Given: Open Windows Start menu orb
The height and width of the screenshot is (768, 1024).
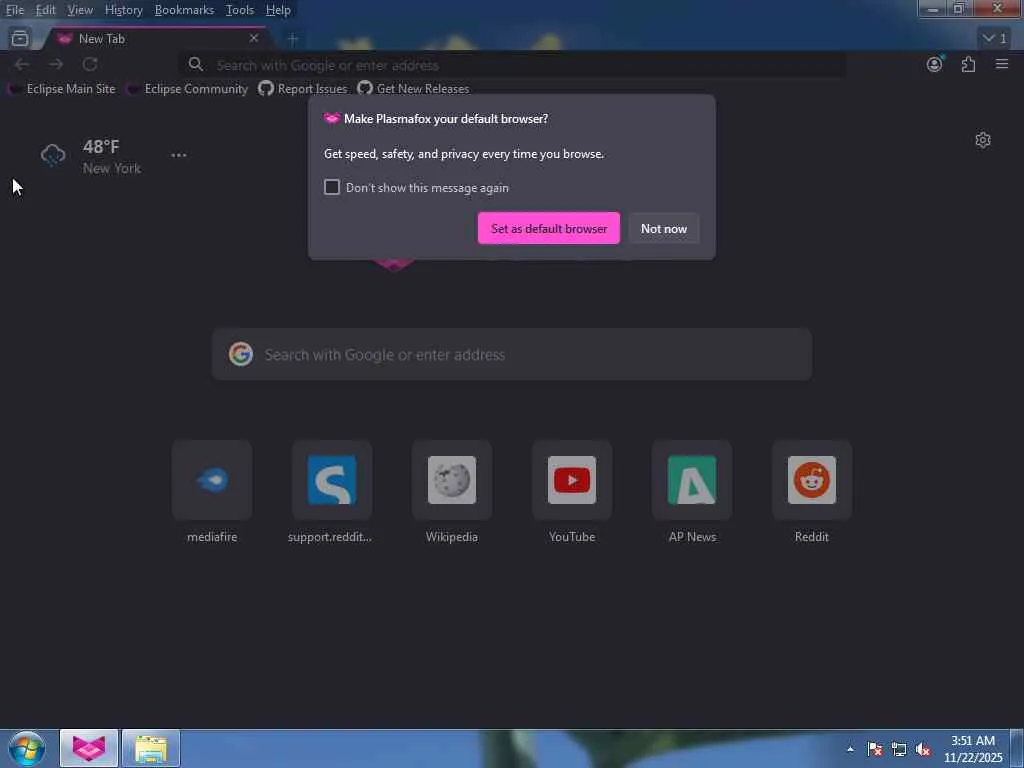Looking at the screenshot, I should [x=27, y=748].
